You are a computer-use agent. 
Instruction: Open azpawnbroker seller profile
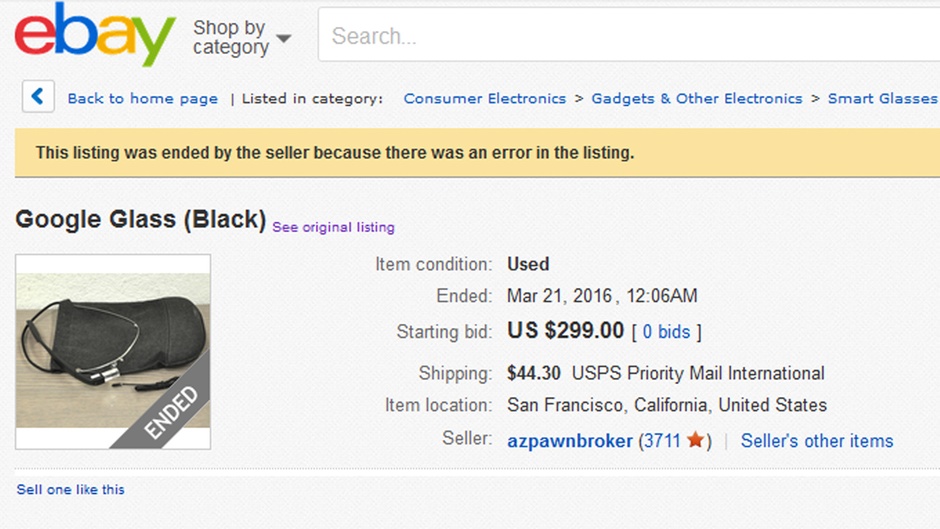(570, 441)
